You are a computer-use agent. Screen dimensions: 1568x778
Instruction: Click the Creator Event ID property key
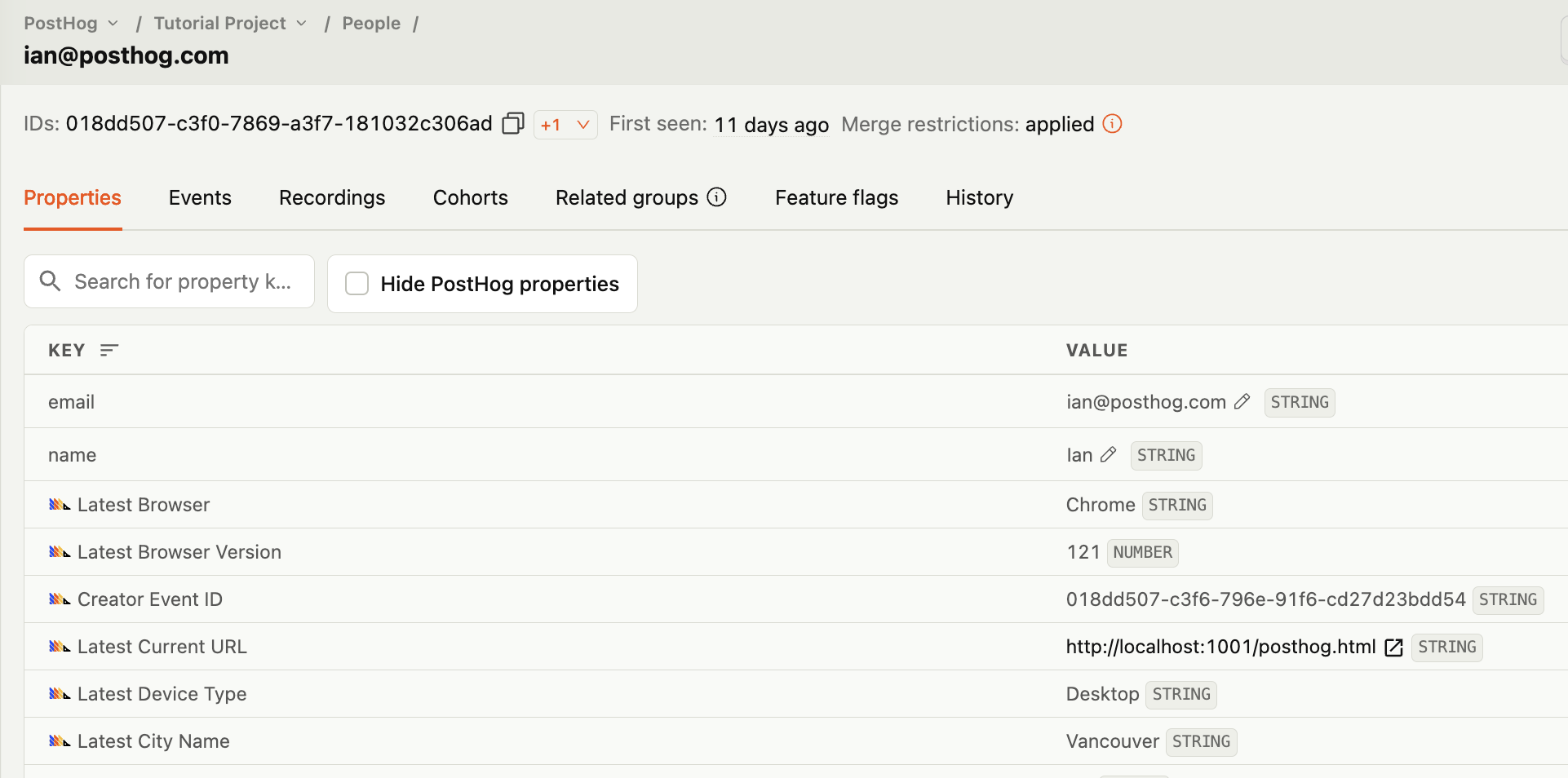[150, 599]
